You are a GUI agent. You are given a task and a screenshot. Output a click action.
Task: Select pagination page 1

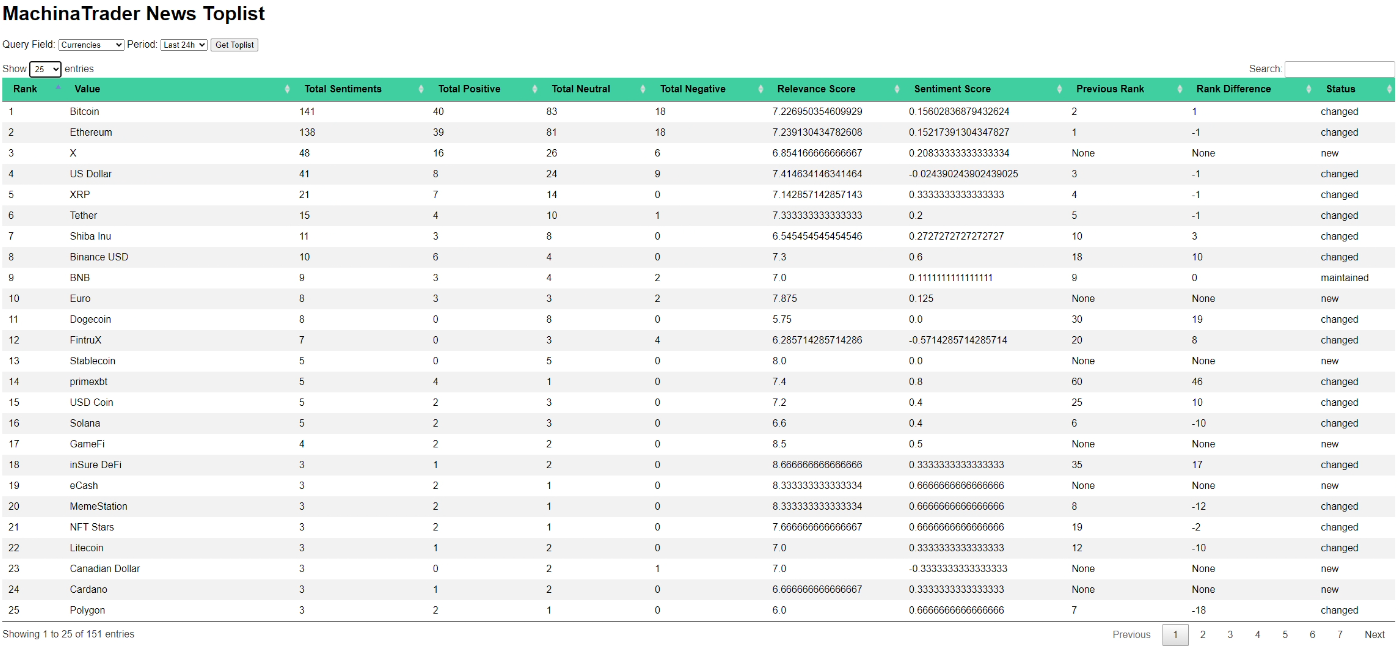point(1175,635)
